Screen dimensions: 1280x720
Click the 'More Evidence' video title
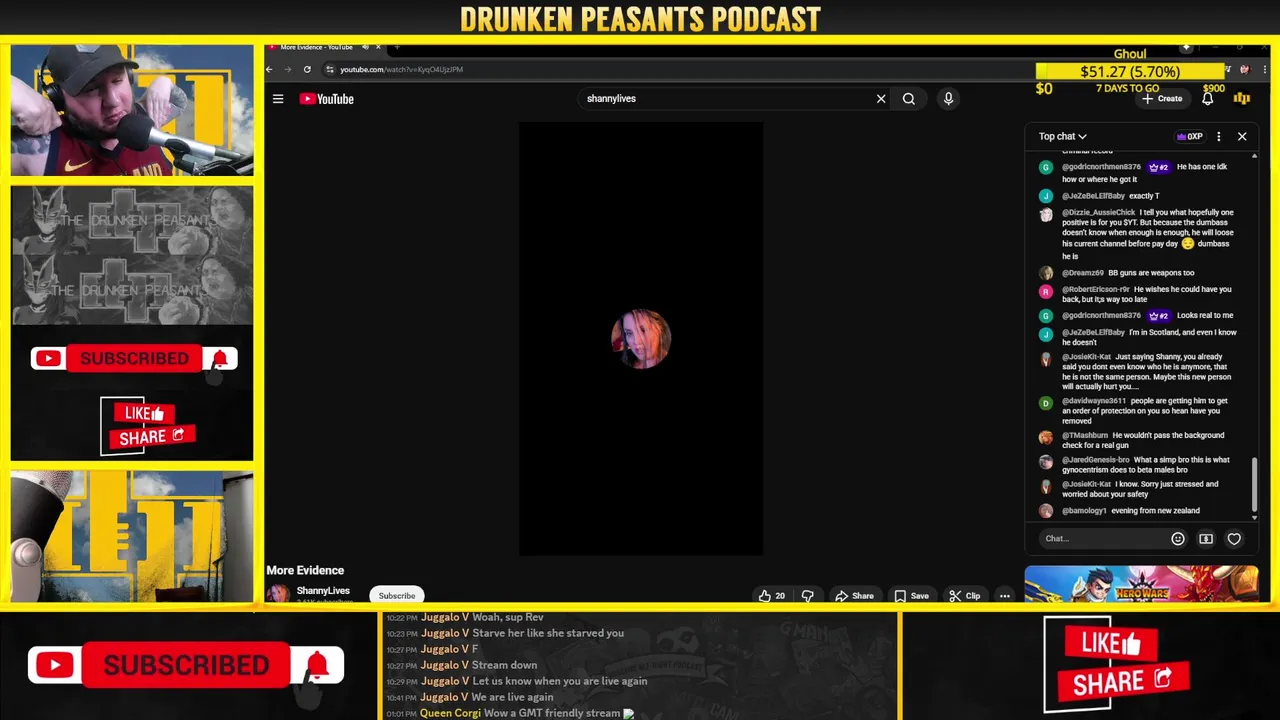(x=305, y=570)
